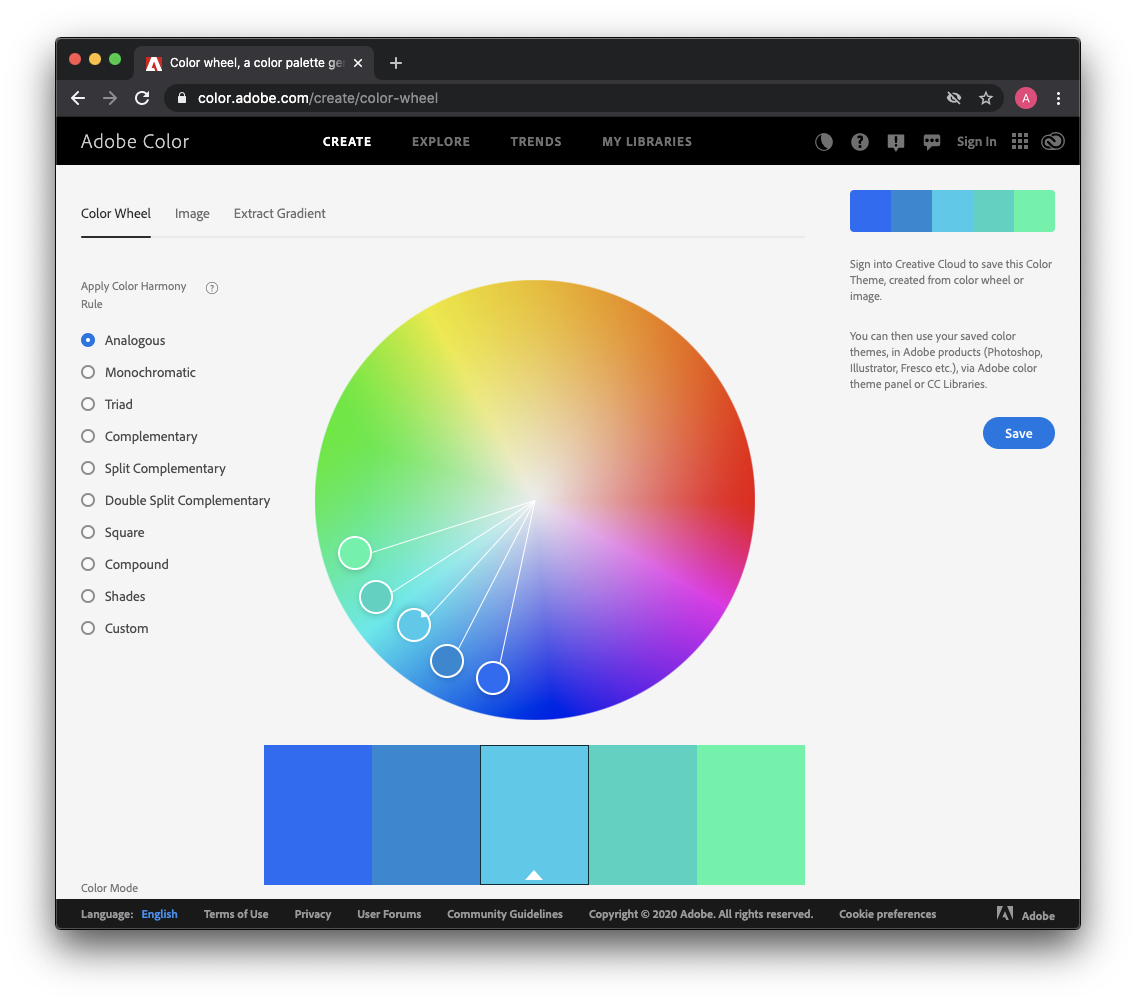
Task: Choose the Split Complementary rule
Action: click(154, 468)
